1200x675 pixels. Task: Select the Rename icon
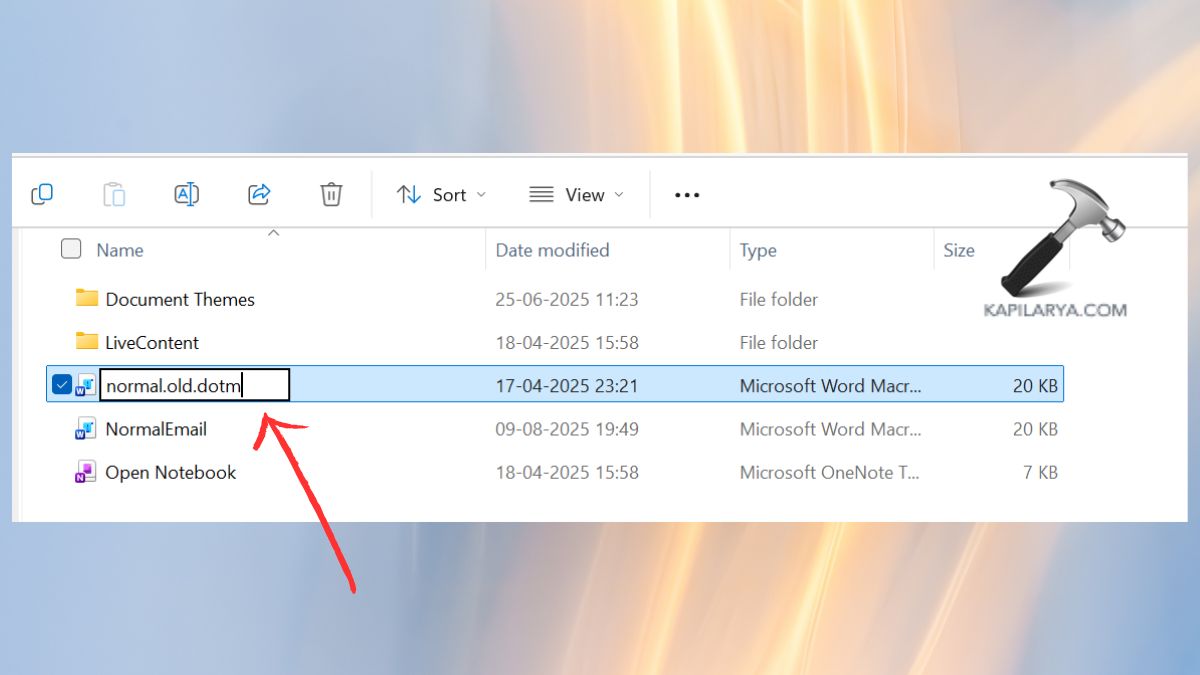[187, 194]
